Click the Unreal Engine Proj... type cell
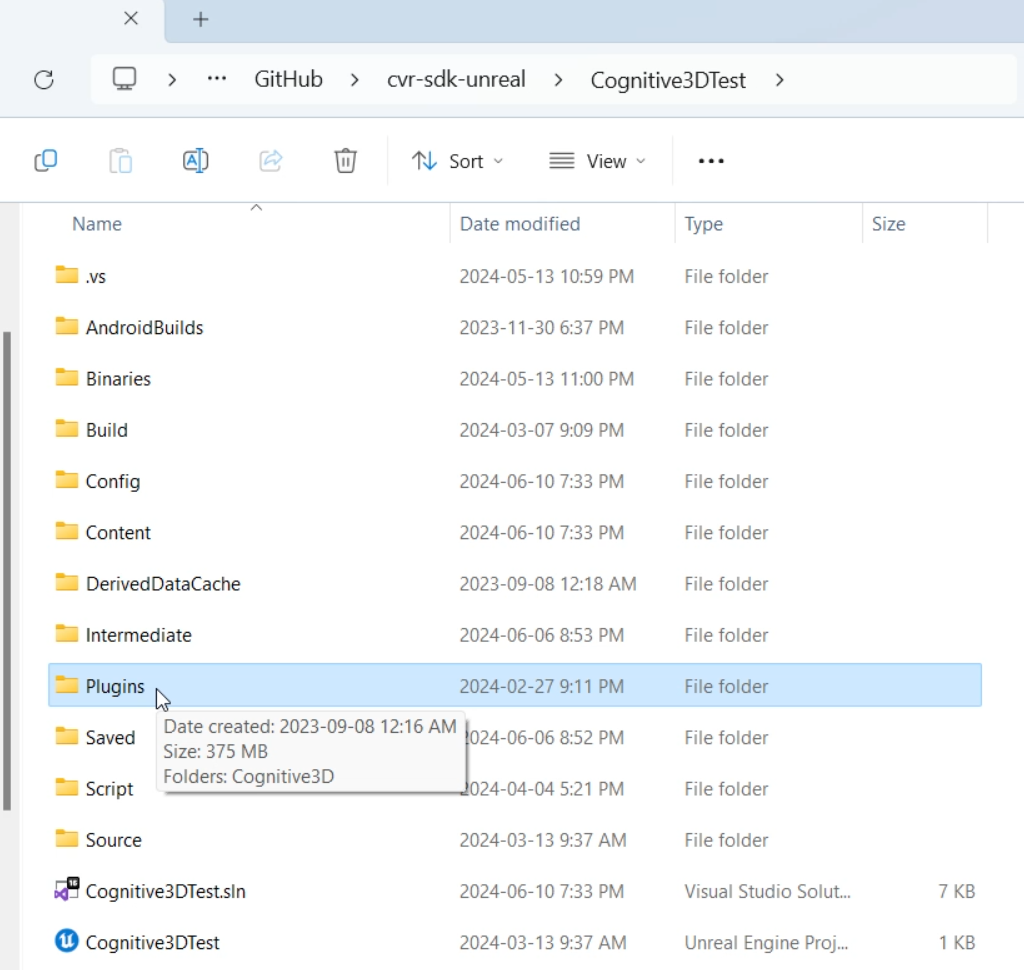1024x970 pixels. [x=766, y=943]
